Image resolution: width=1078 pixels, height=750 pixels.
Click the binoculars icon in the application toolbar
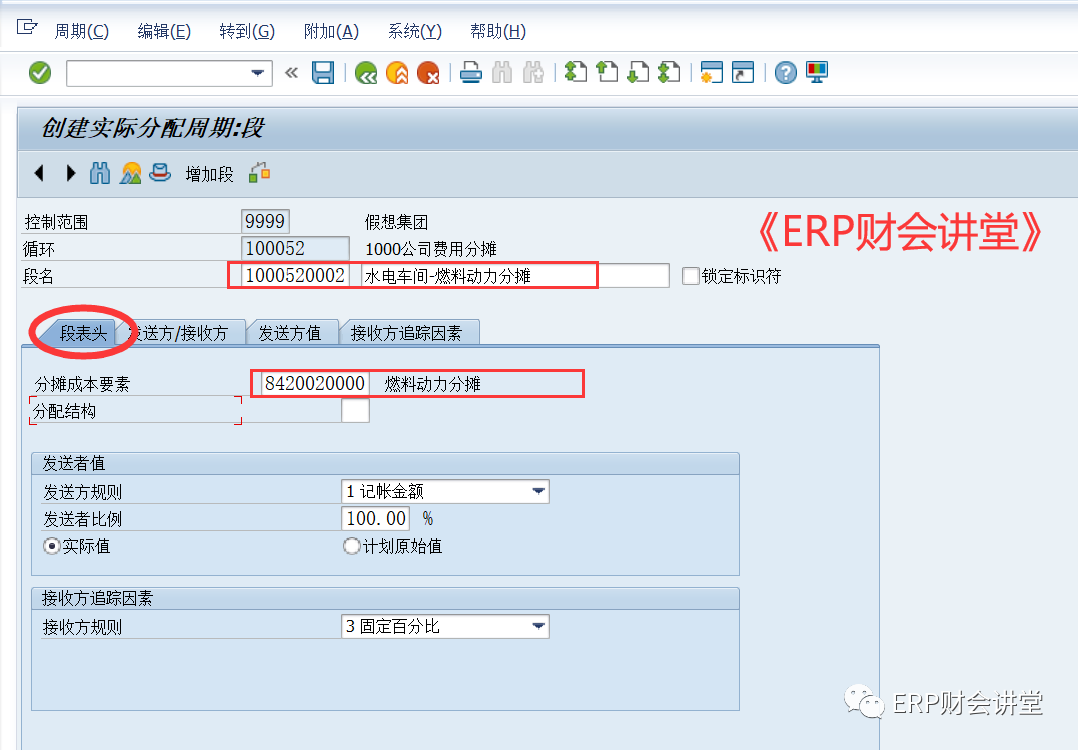[100, 173]
